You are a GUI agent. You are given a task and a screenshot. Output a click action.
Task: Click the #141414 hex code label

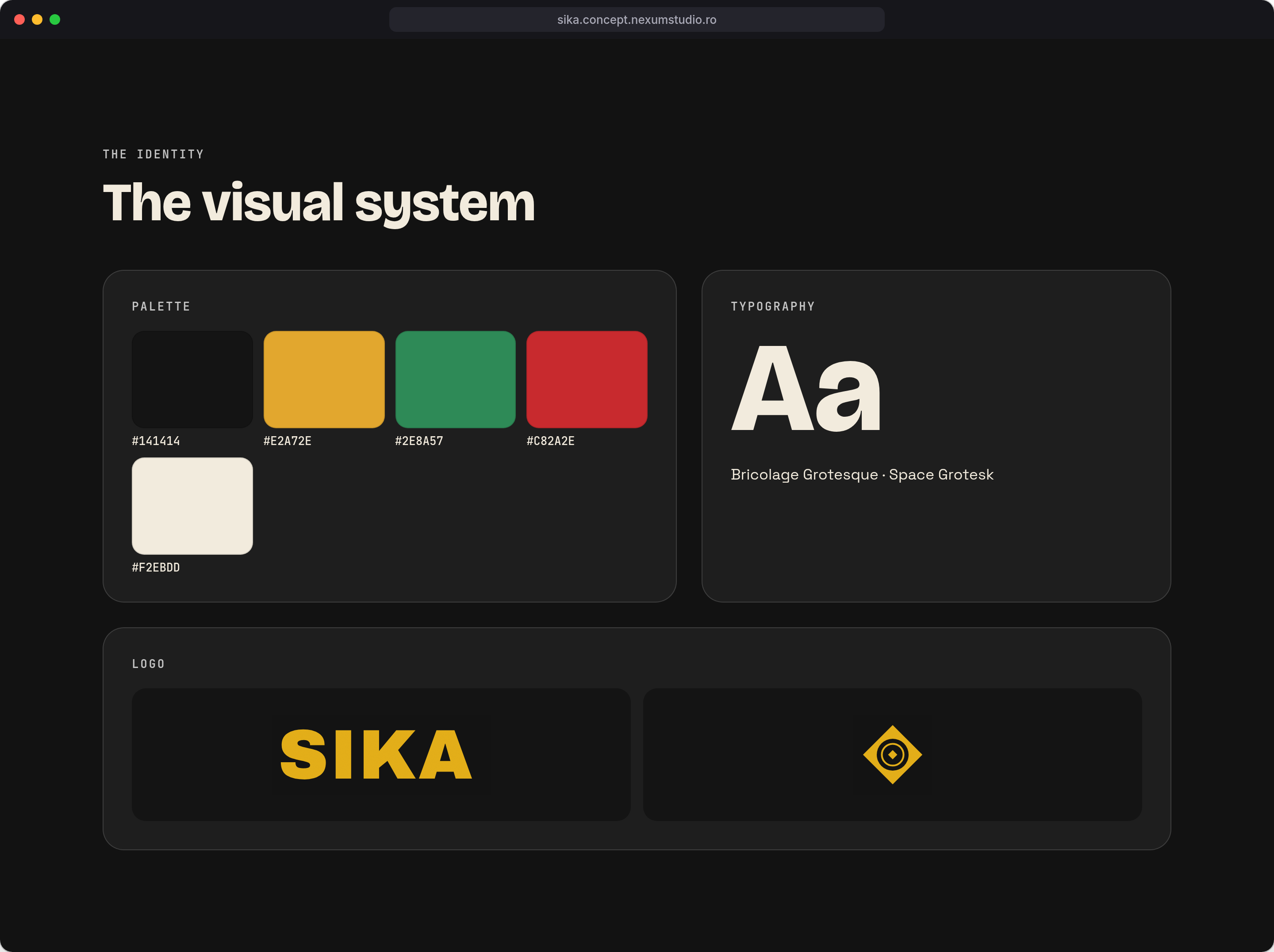[156, 441]
